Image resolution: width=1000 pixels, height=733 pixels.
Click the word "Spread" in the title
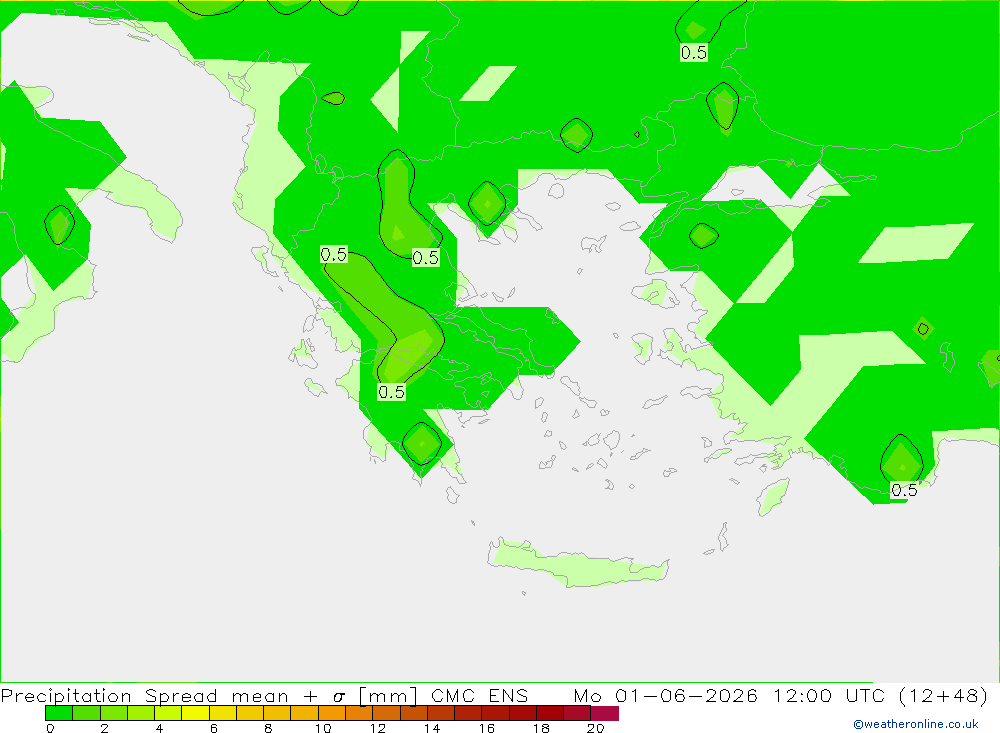click(181, 696)
